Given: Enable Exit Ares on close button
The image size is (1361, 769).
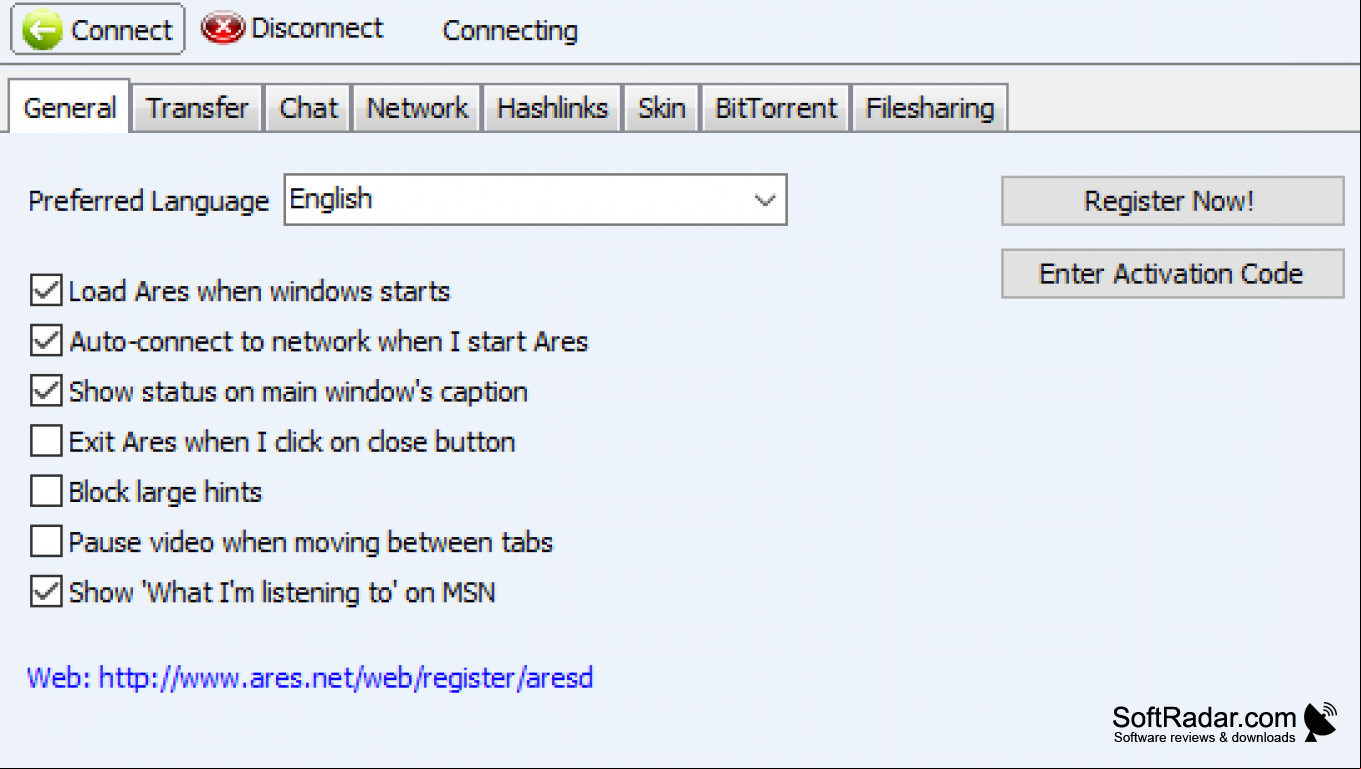Looking at the screenshot, I should click(46, 442).
